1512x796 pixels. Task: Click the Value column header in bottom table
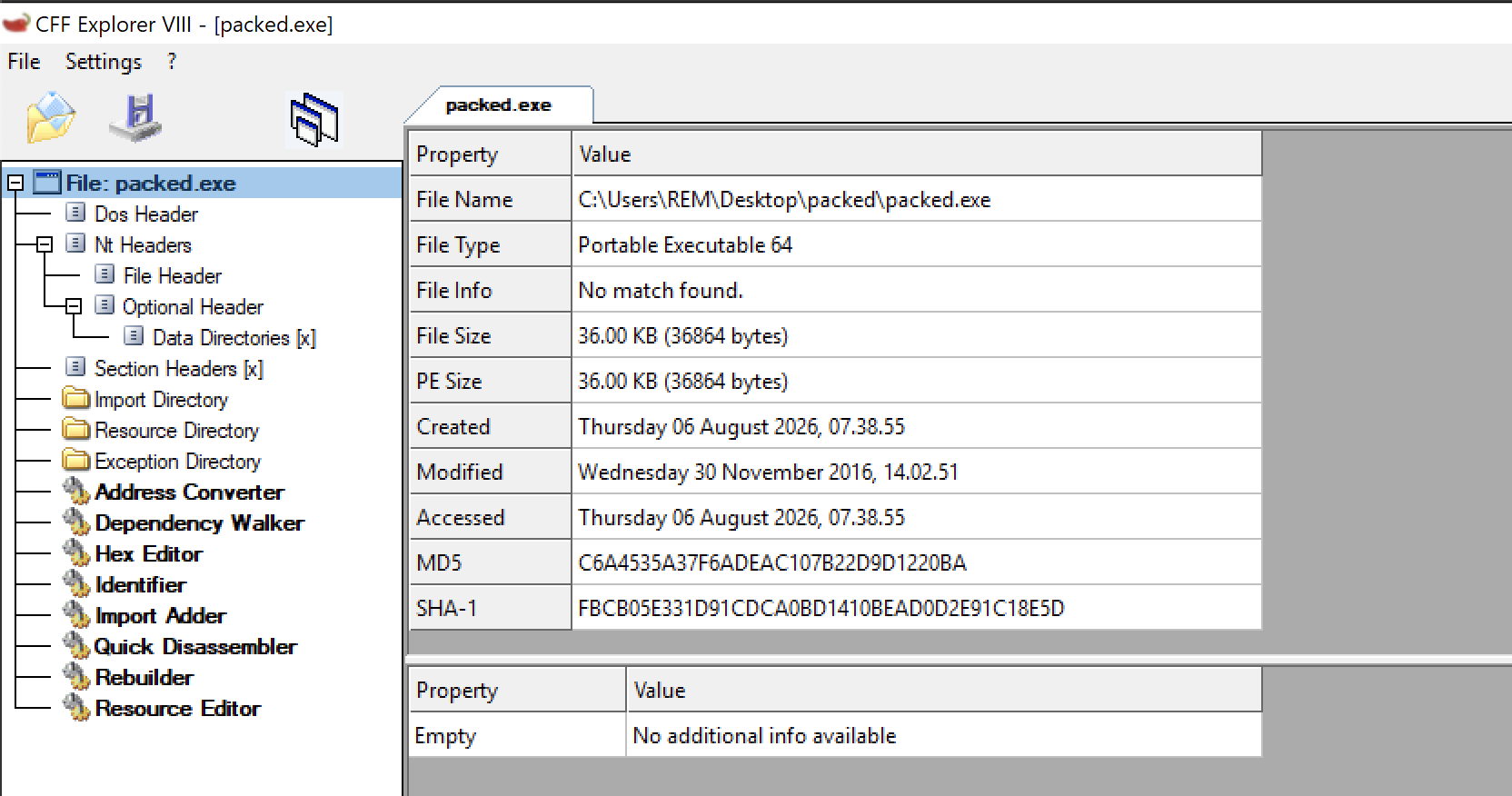point(944,690)
